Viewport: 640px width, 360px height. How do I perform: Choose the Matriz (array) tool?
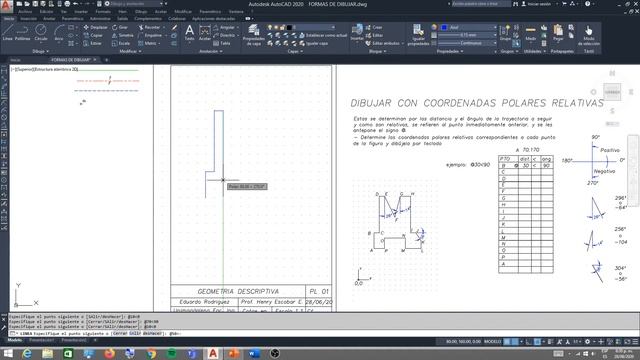tap(148, 43)
